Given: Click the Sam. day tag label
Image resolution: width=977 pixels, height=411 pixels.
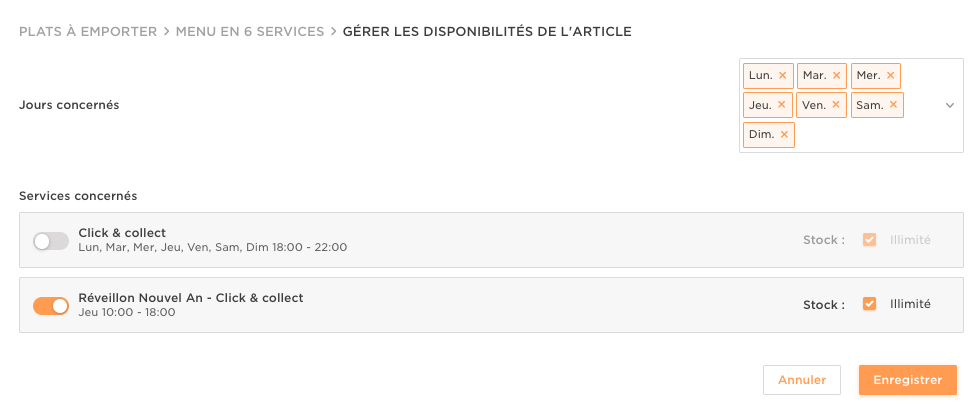Looking at the screenshot, I should pos(869,105).
